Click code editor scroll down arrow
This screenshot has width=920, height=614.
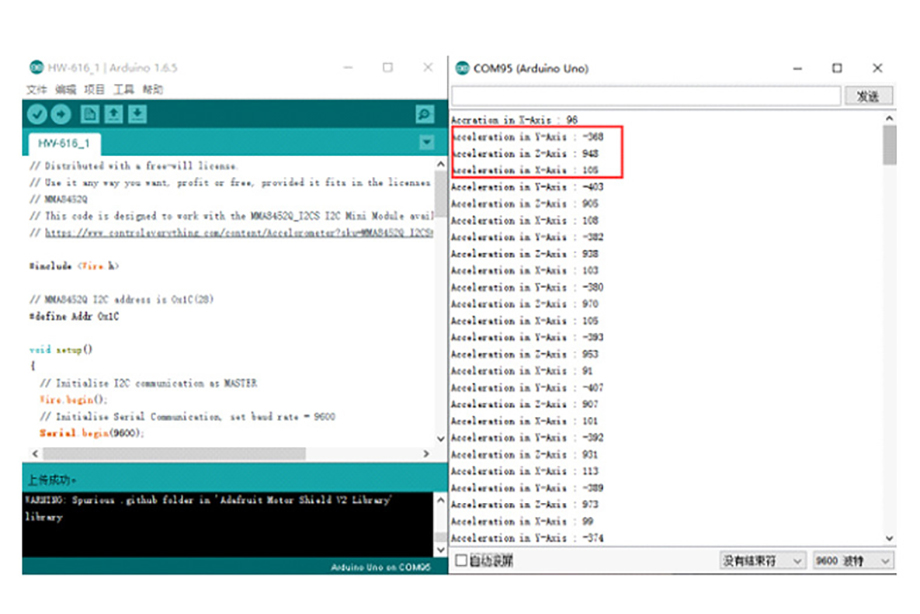point(441,438)
